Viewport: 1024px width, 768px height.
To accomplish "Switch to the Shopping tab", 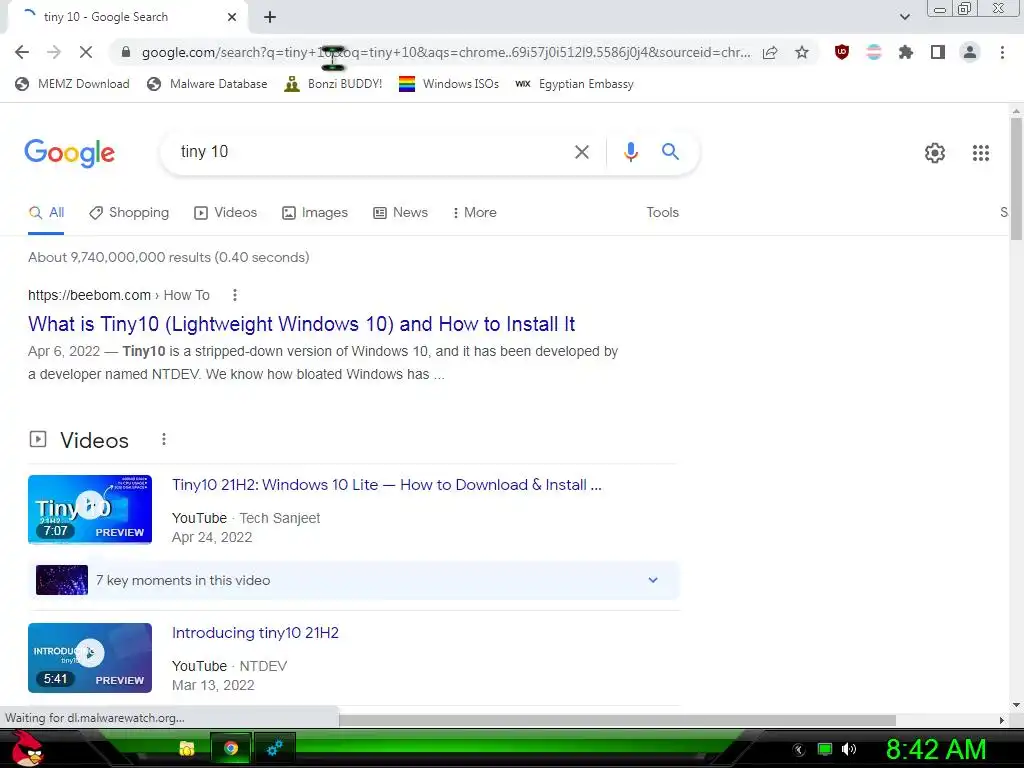I will coord(129,212).
